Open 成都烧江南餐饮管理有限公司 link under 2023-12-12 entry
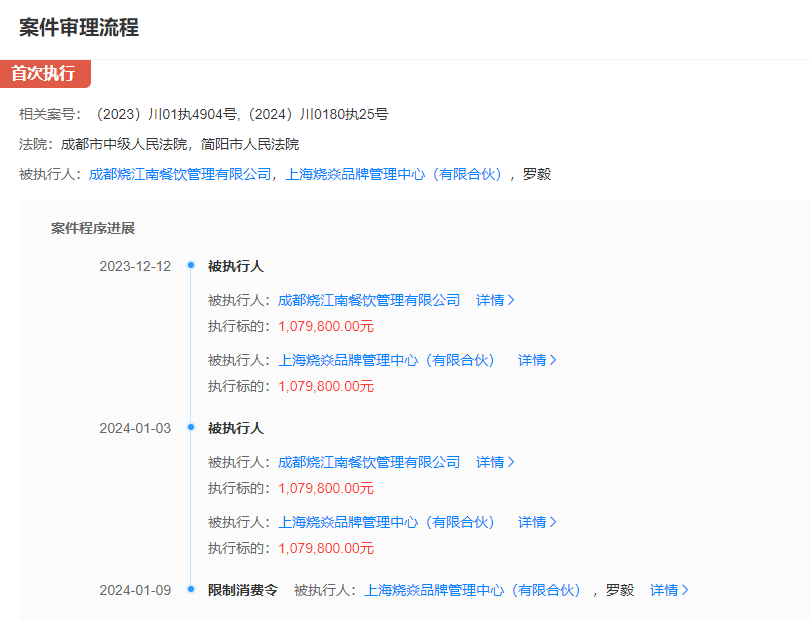Screen dimensions: 810x625 tap(369, 300)
